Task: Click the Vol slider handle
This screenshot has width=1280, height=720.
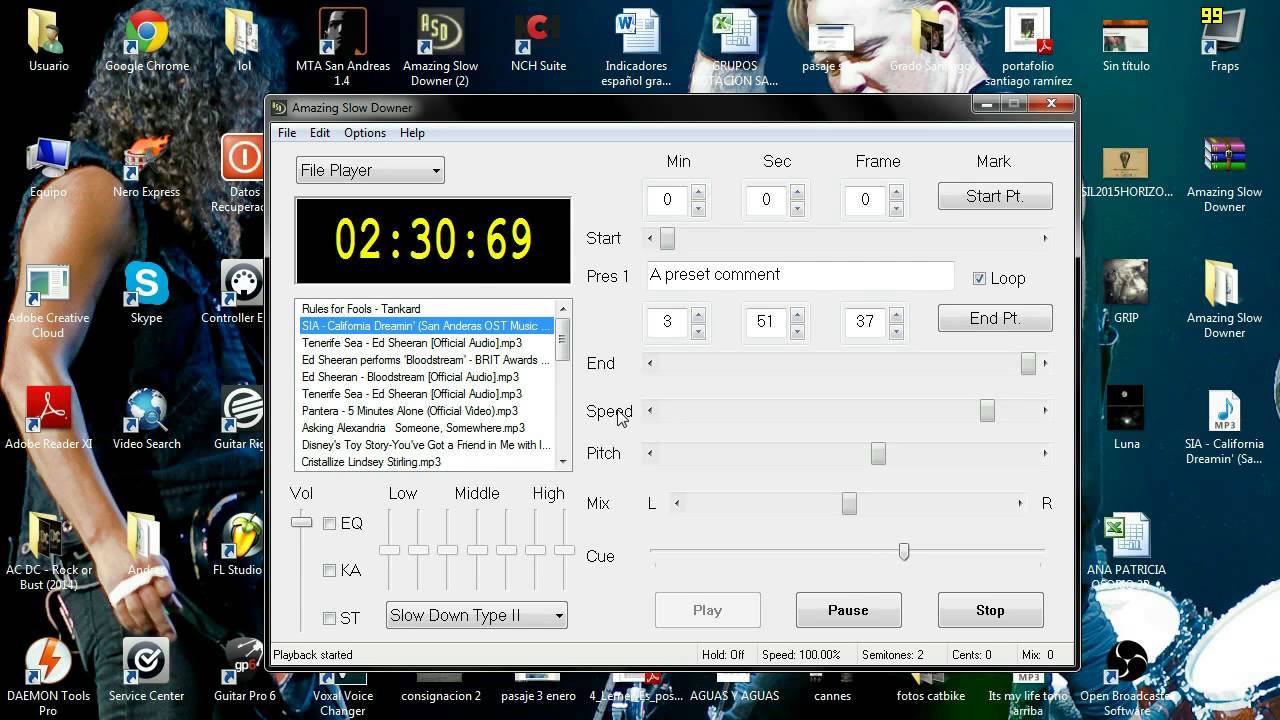Action: coord(301,522)
